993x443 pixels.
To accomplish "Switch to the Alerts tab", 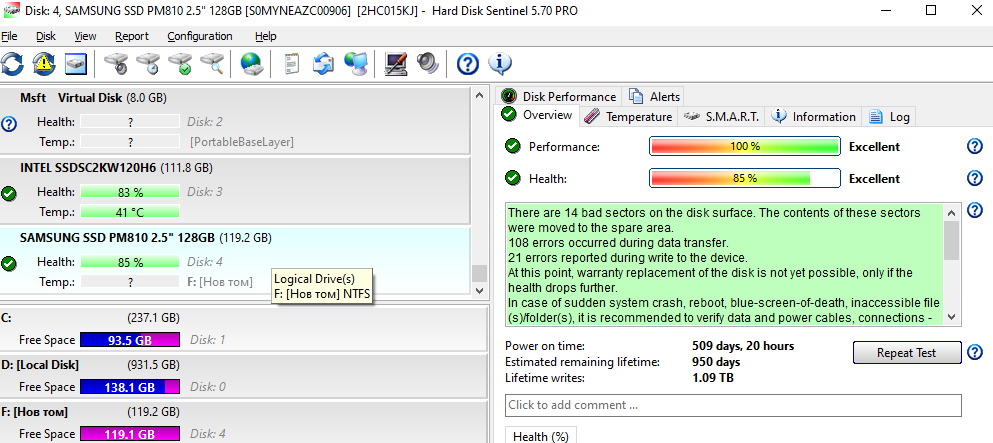I will point(654,96).
